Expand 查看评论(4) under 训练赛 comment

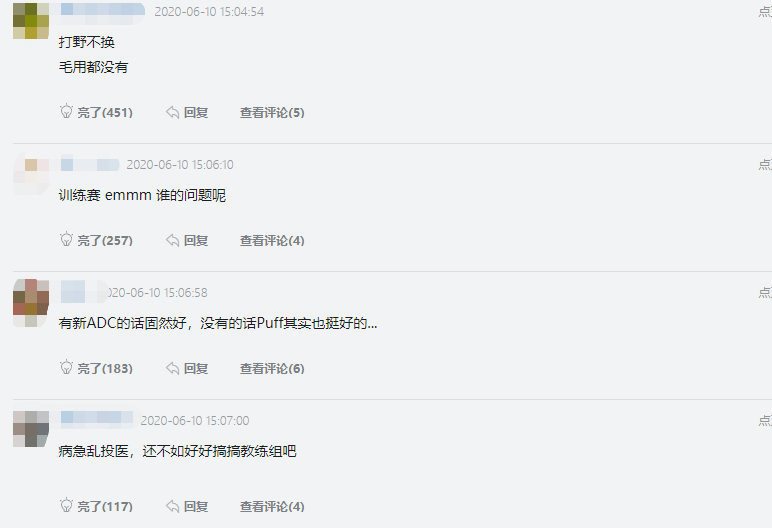(x=272, y=241)
